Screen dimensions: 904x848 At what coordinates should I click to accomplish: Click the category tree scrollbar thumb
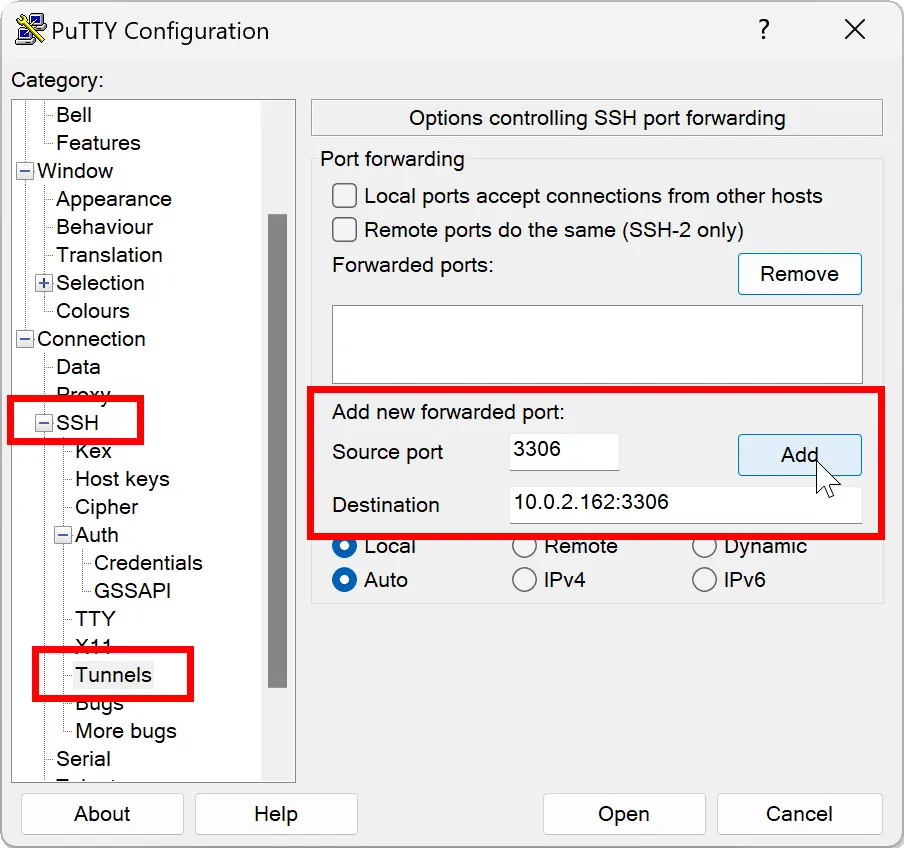277,450
